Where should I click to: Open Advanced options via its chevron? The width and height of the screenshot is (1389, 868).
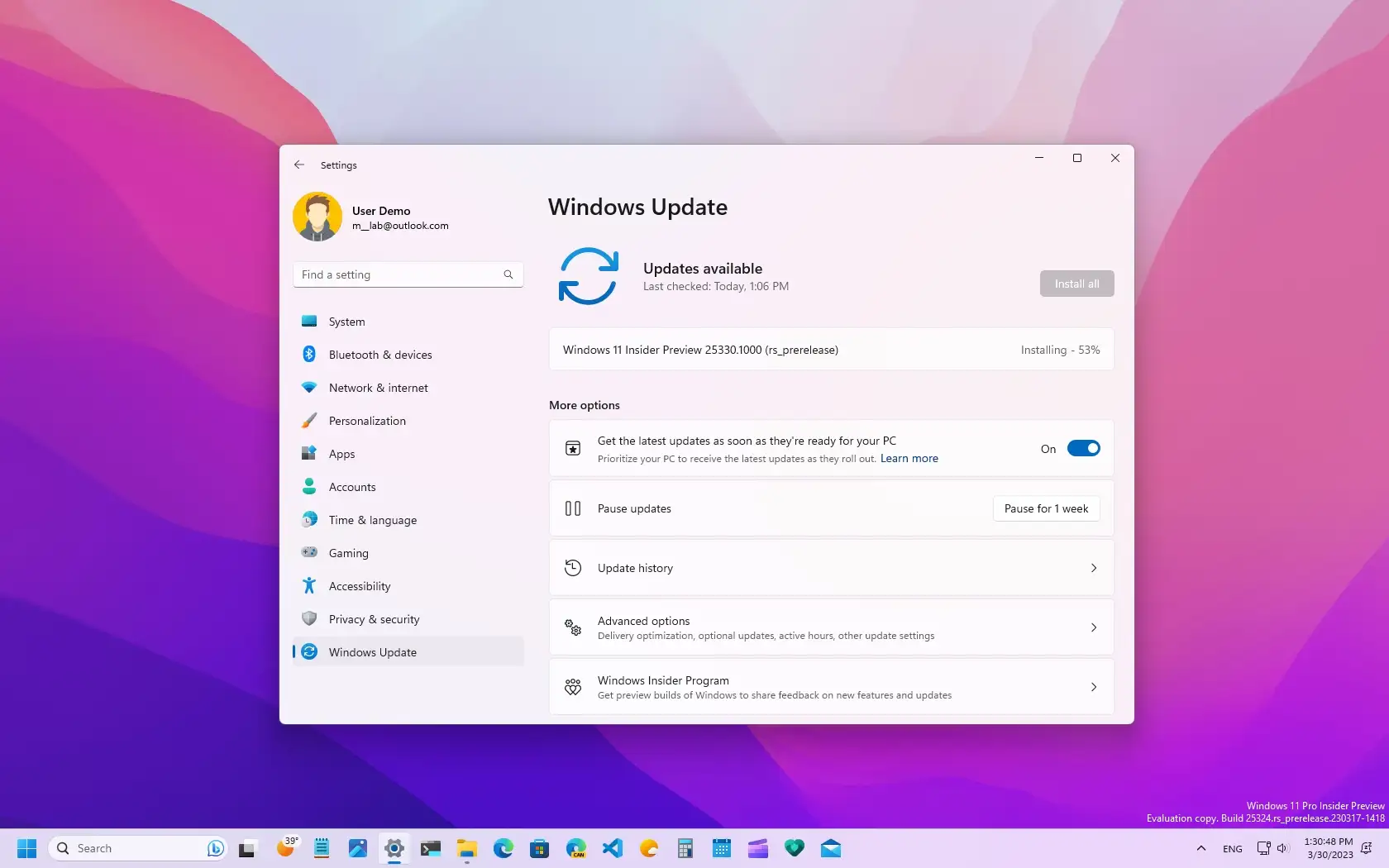click(1094, 627)
